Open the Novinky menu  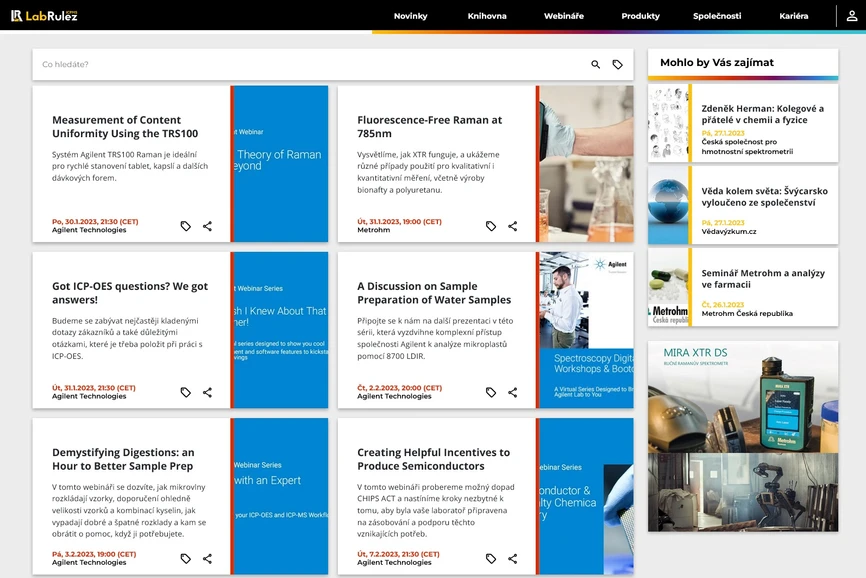410,16
